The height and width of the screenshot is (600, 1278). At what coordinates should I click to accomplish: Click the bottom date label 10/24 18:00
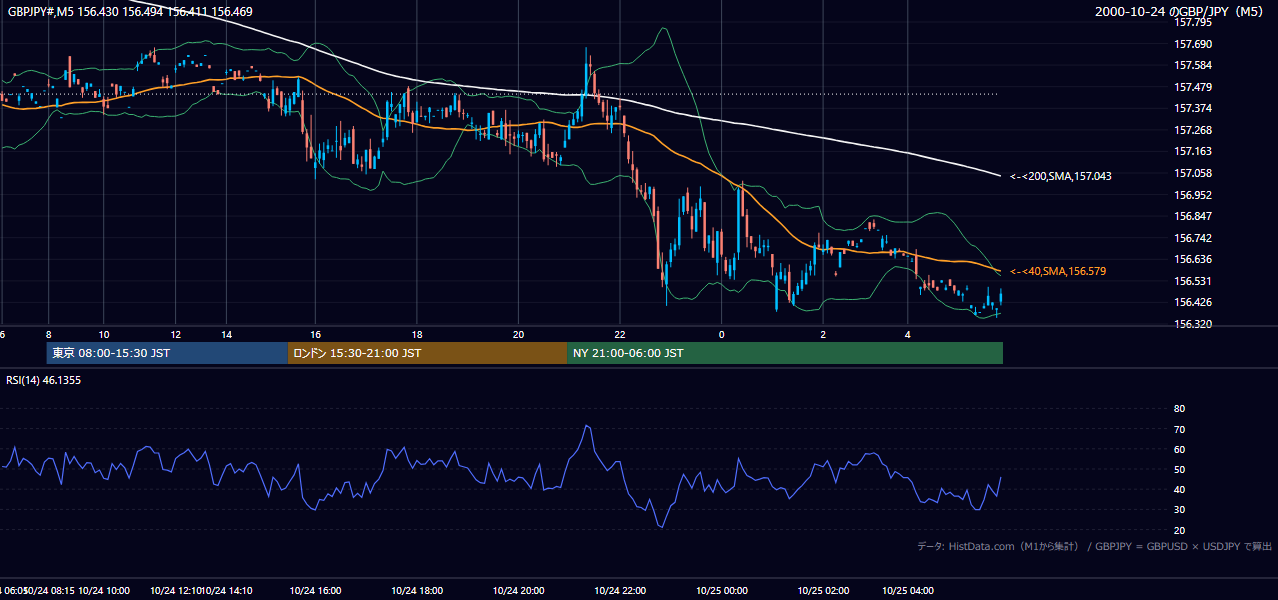click(x=417, y=590)
